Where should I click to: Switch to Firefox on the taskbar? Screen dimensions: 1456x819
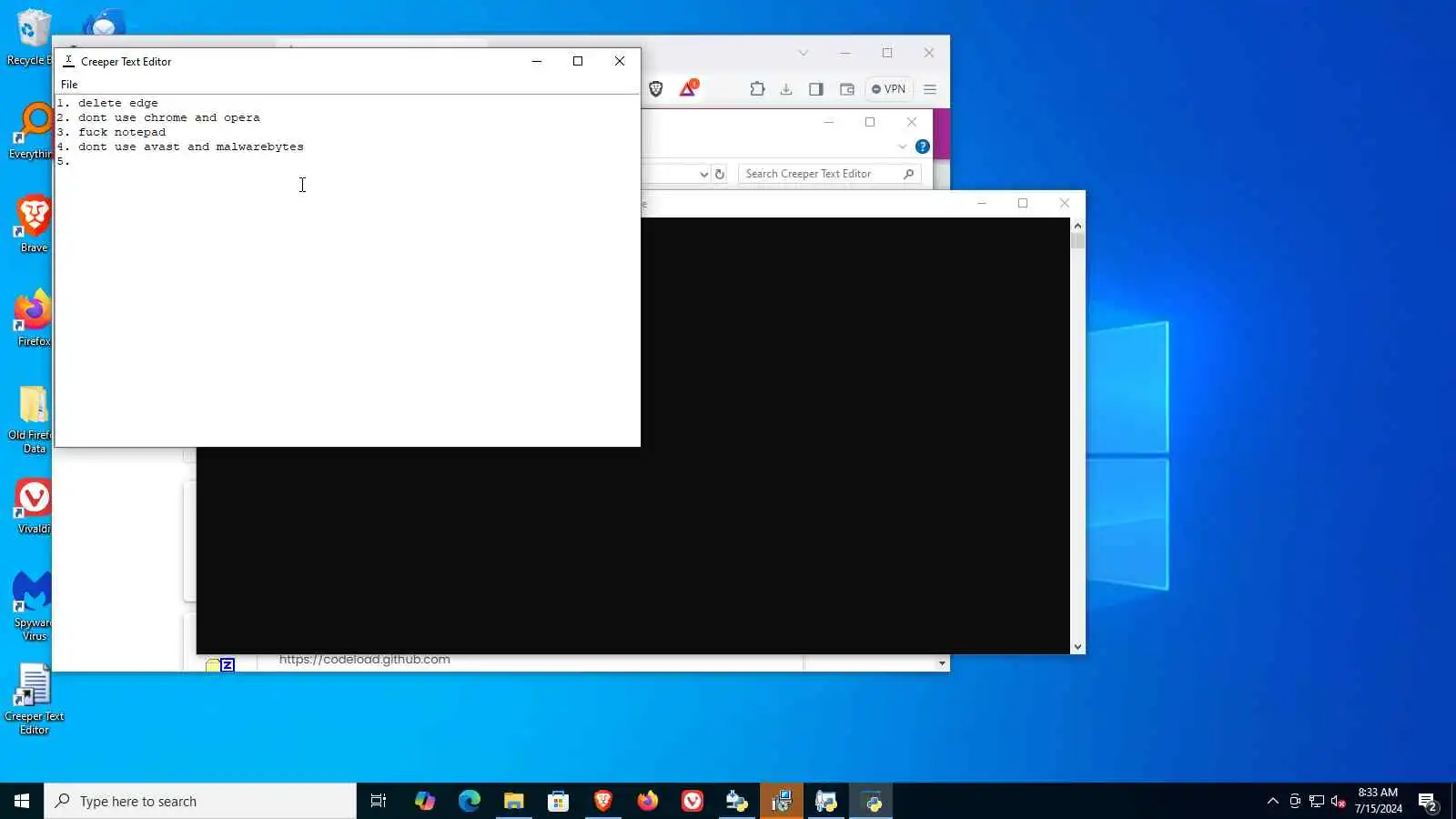coord(647,801)
